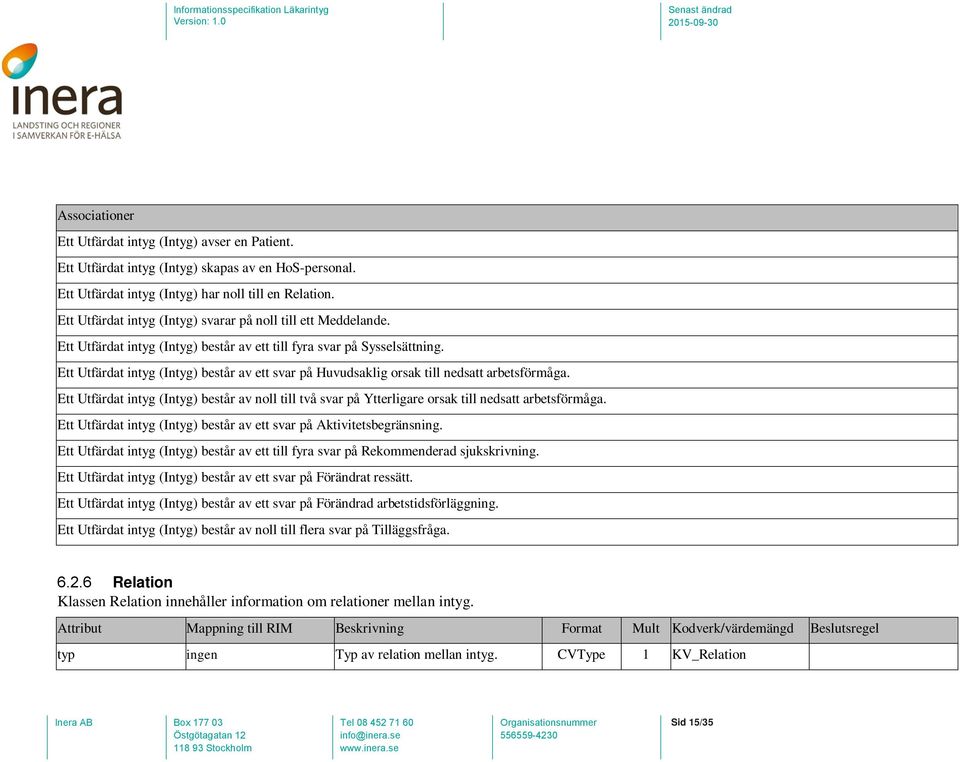The width and height of the screenshot is (960, 762).
Task: Click the 'Senast ändrad' header label
Action: pos(700,10)
